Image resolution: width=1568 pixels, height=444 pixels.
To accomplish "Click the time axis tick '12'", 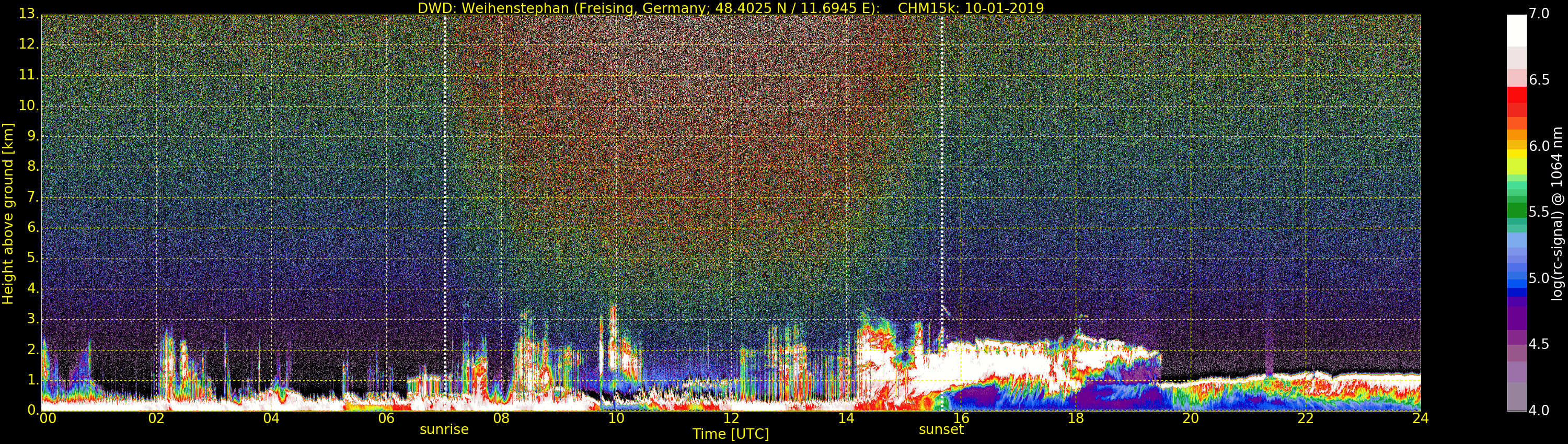I will [x=731, y=418].
